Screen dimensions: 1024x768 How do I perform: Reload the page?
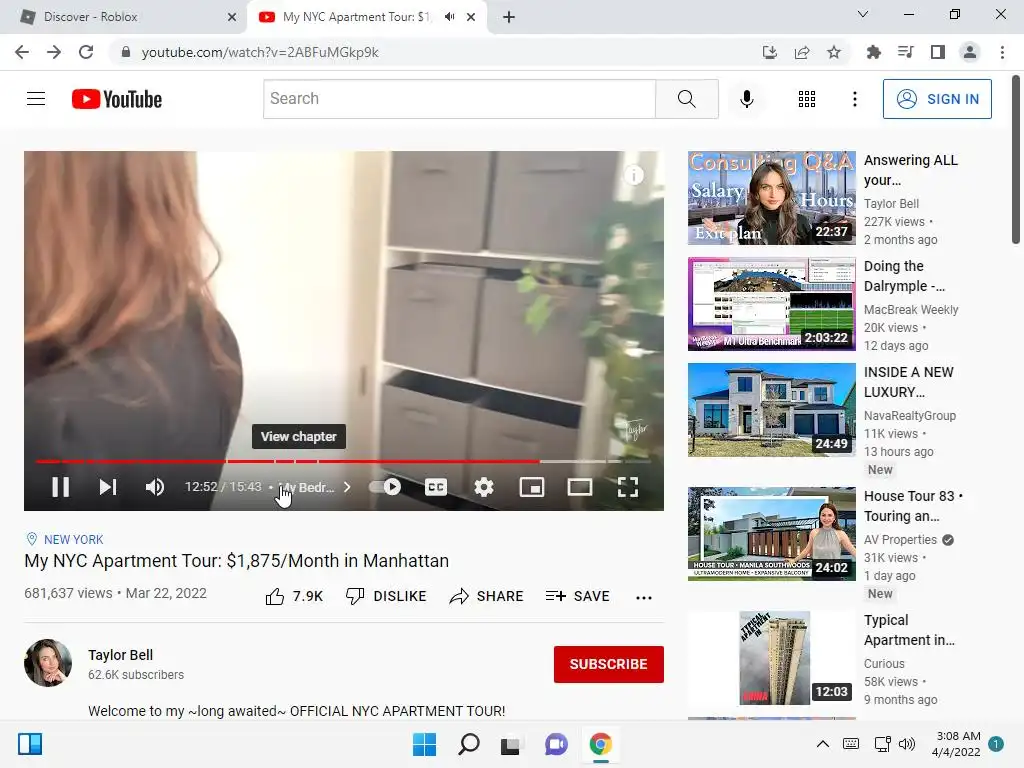point(86,52)
